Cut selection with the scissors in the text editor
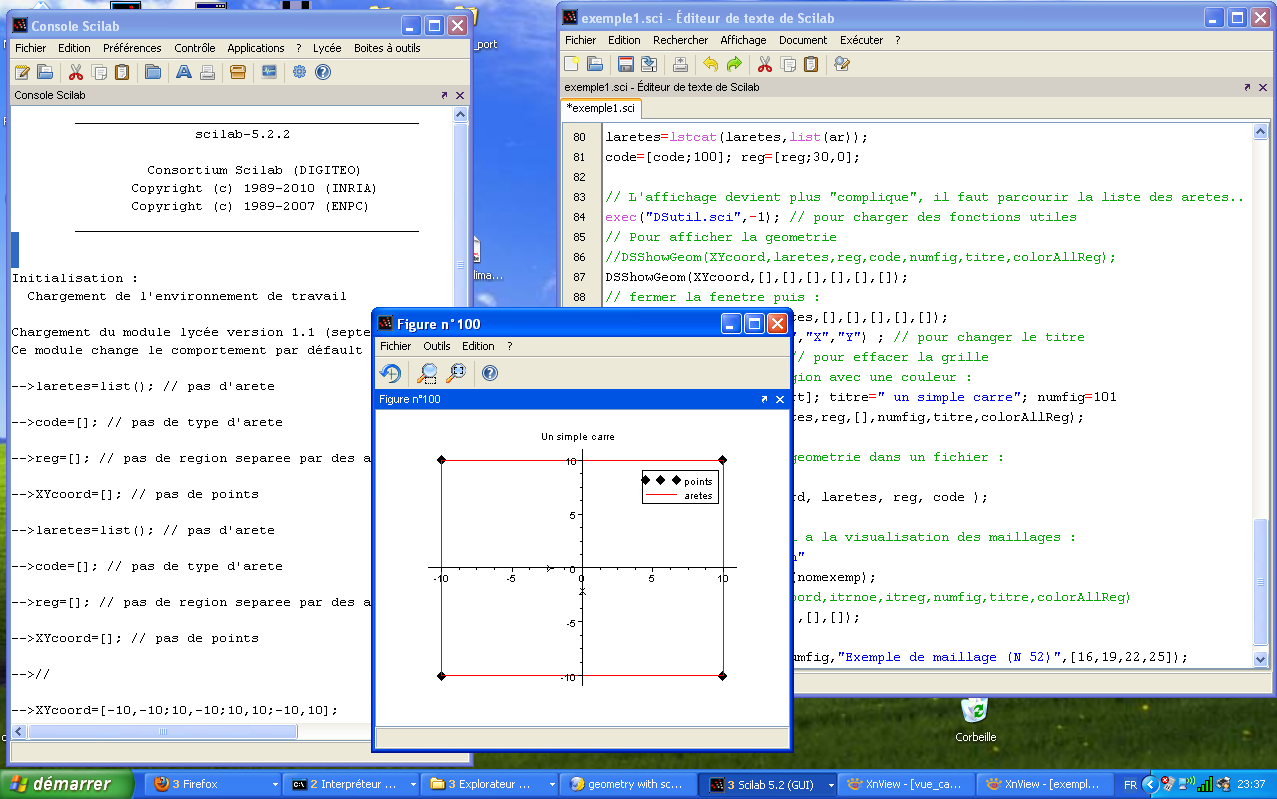The image size is (1277, 799). tap(765, 64)
